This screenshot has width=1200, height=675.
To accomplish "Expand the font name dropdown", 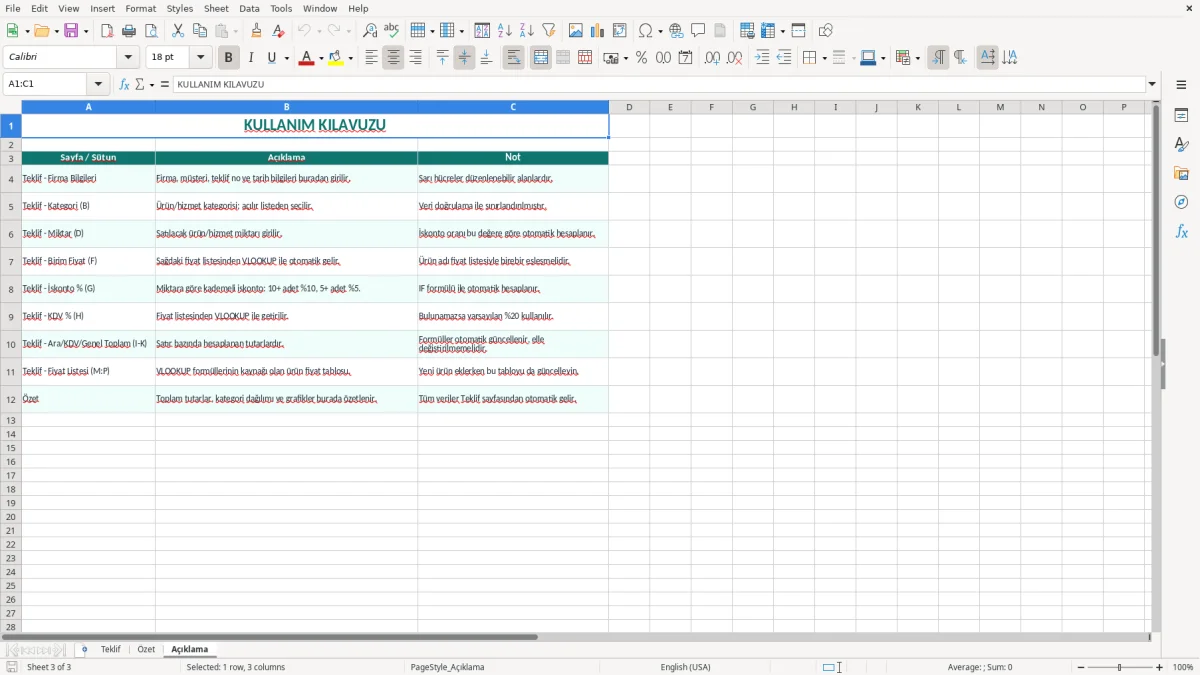I will 128,58.
